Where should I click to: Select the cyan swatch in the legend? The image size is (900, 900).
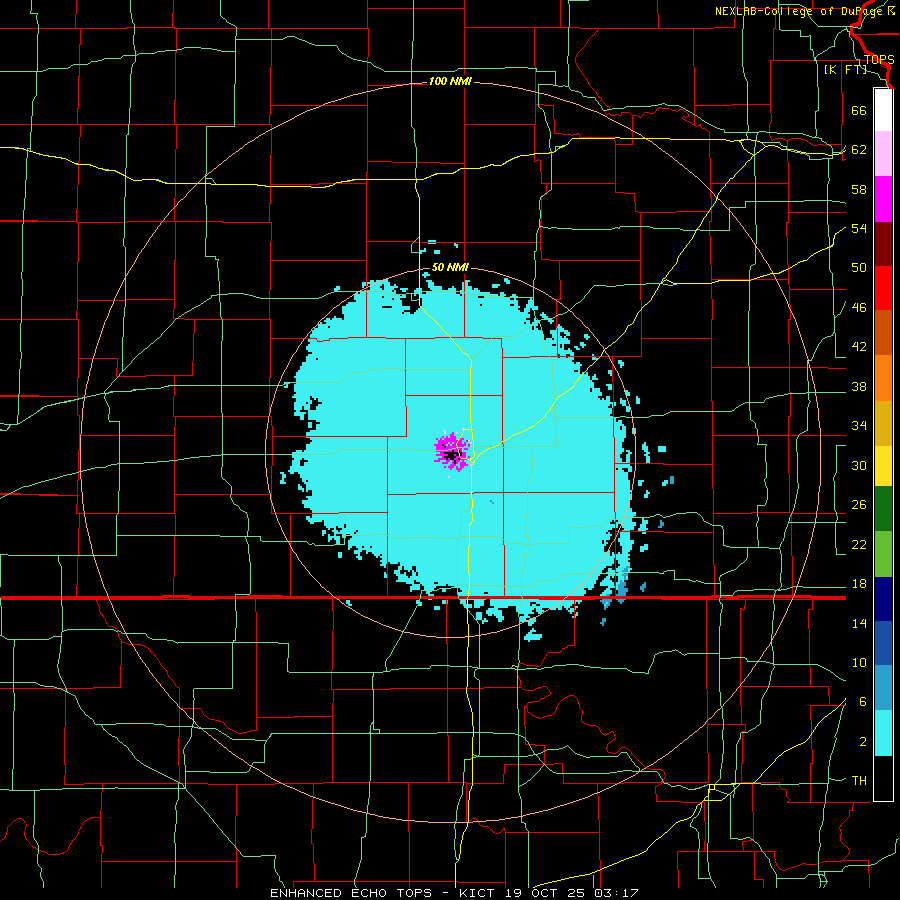pos(883,733)
